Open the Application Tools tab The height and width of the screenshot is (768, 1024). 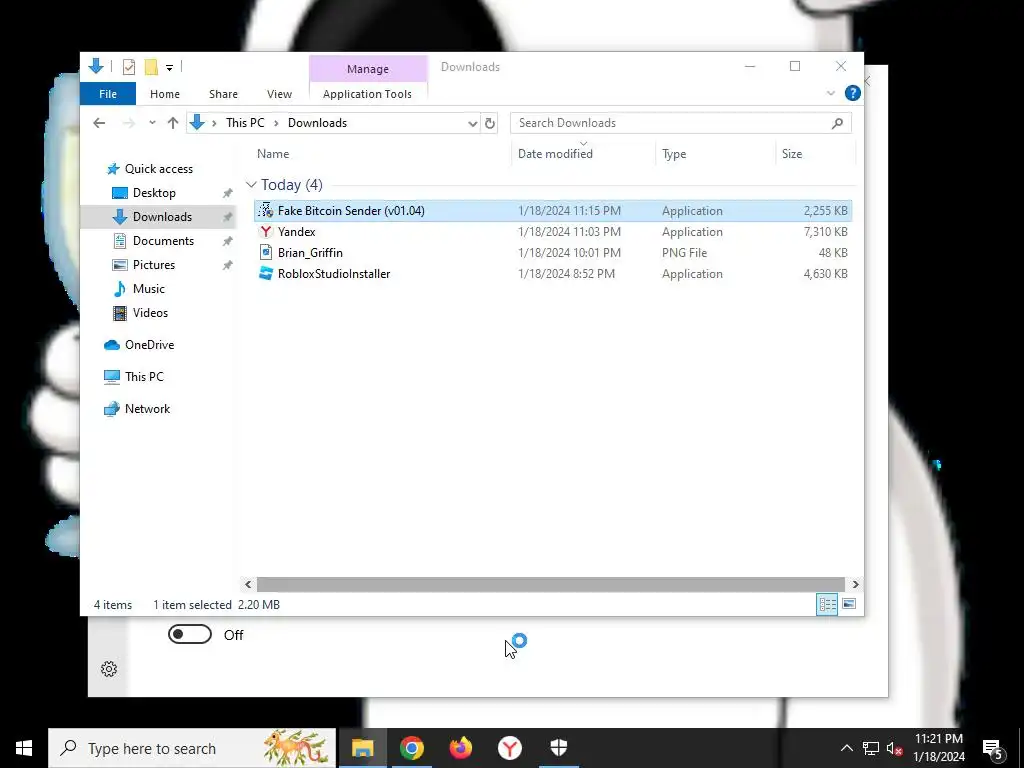coord(367,94)
